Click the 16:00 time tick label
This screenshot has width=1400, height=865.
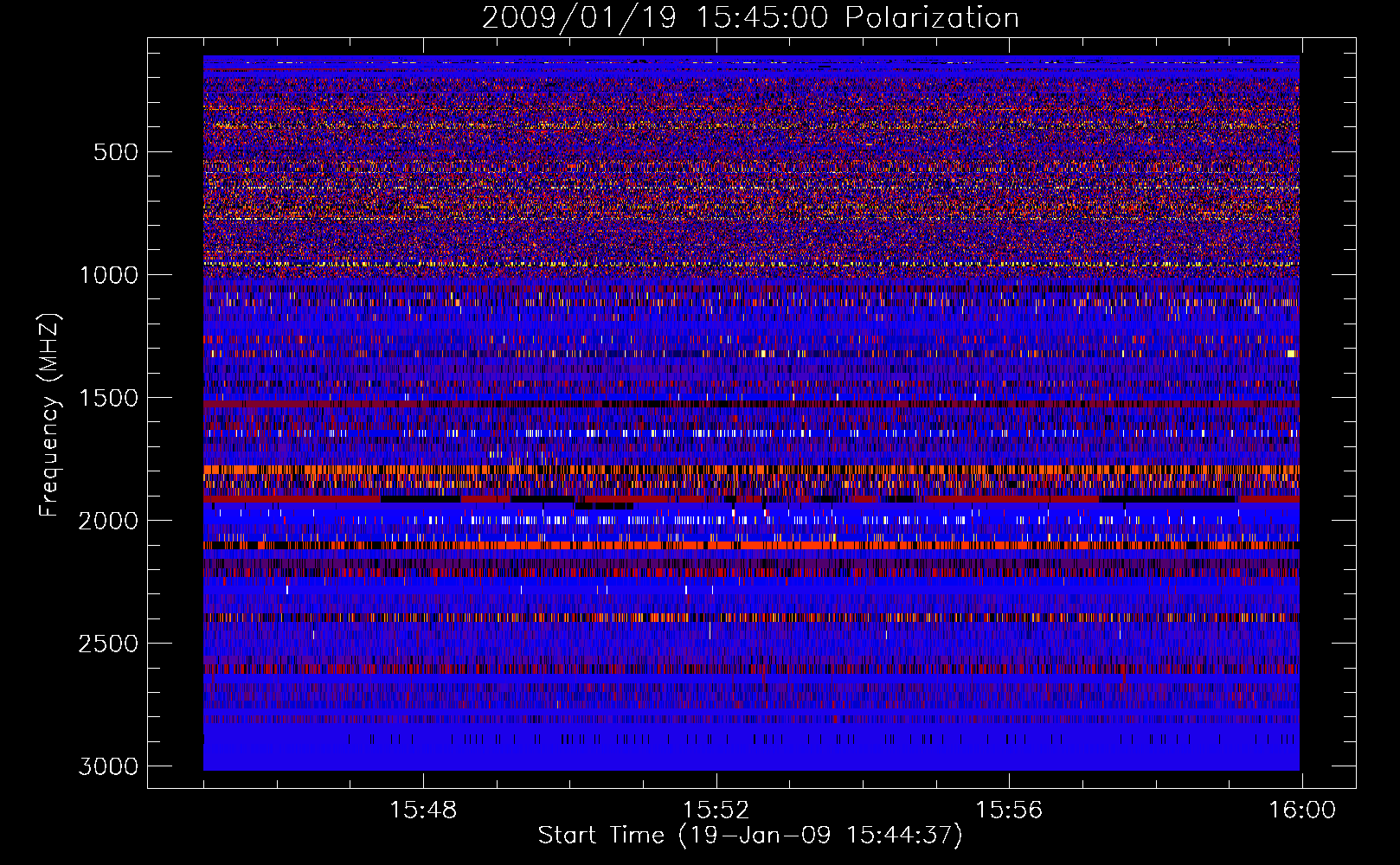point(1301,811)
